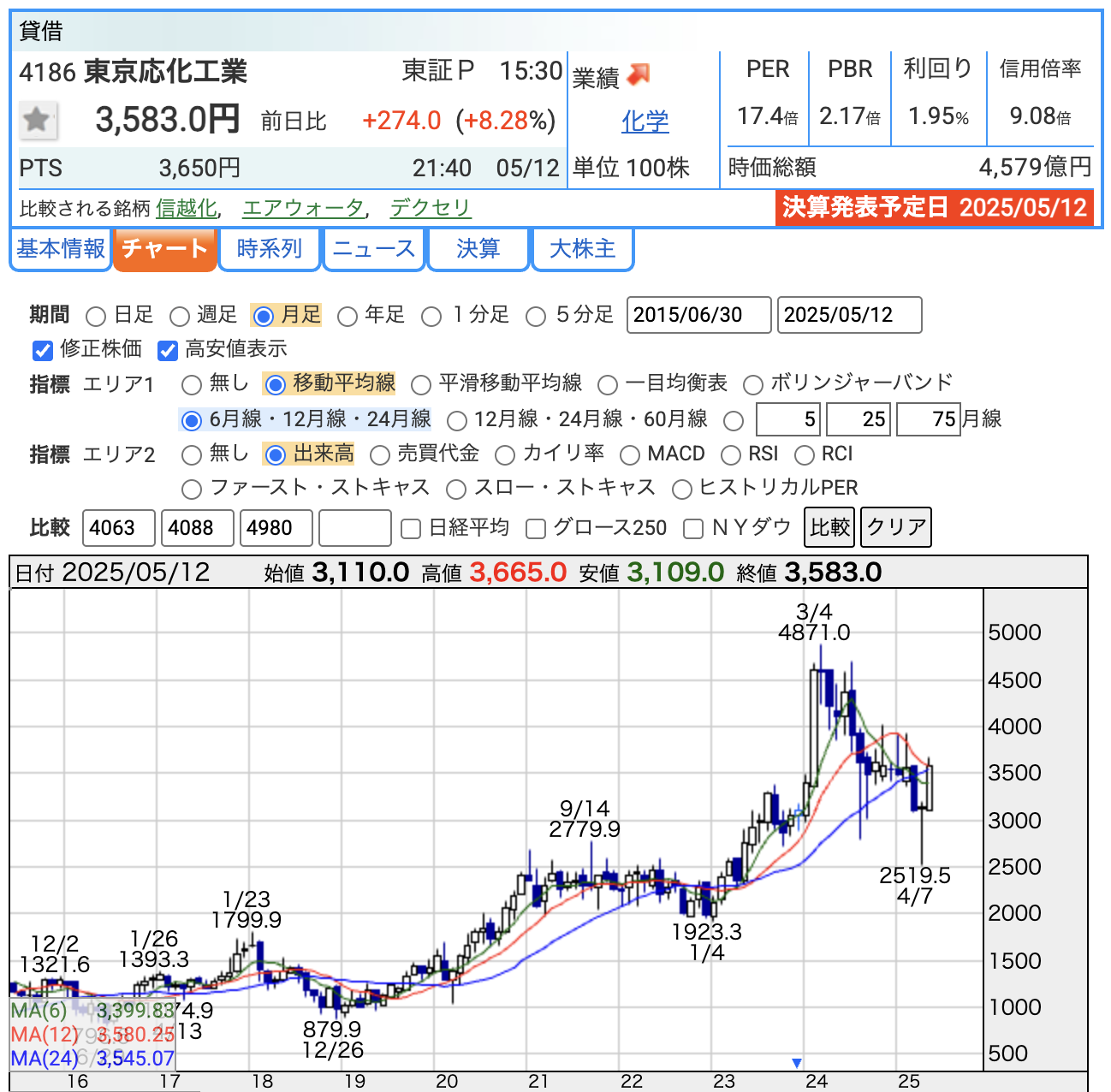Click the クリア button
1111x1092 pixels.
[895, 527]
